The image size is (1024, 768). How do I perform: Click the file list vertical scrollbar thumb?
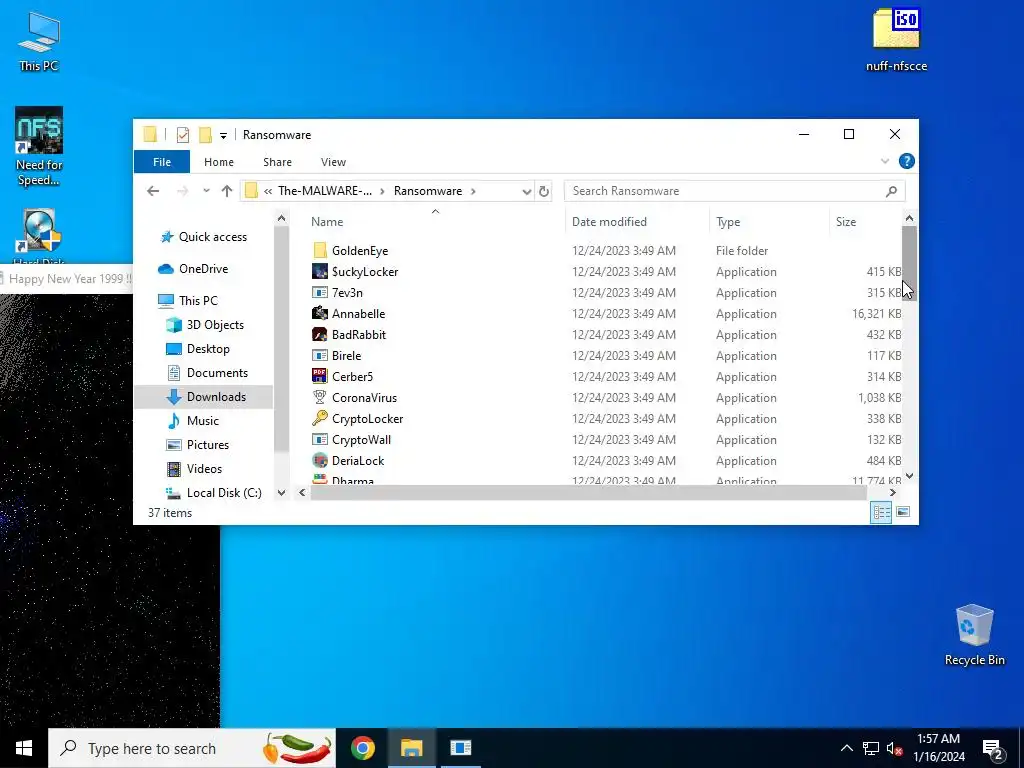pos(909,263)
